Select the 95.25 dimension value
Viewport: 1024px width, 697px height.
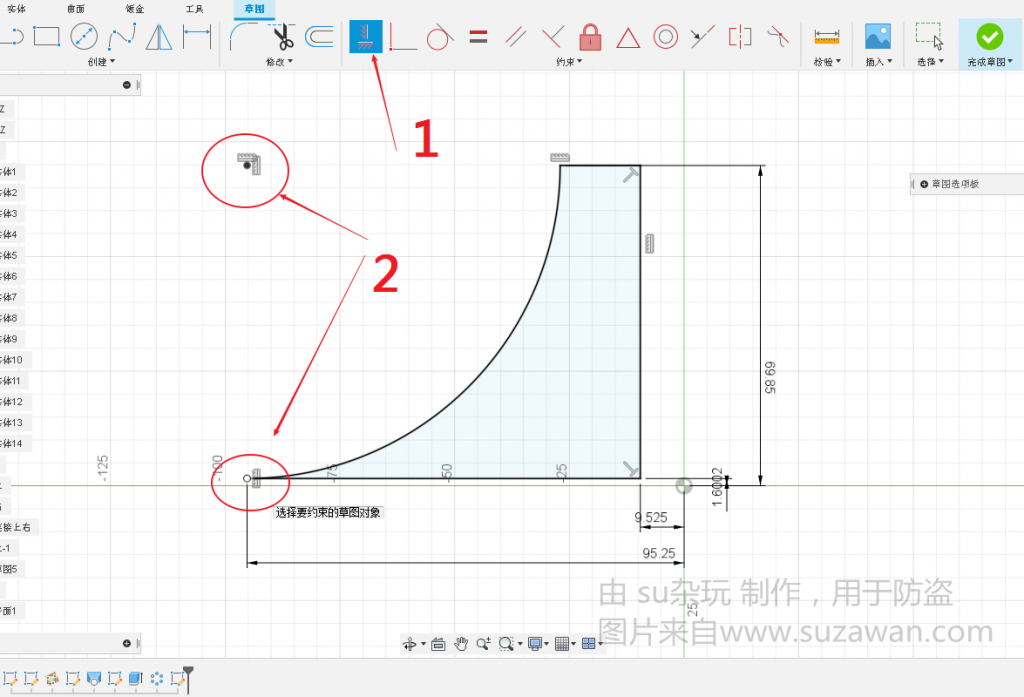tap(658, 553)
